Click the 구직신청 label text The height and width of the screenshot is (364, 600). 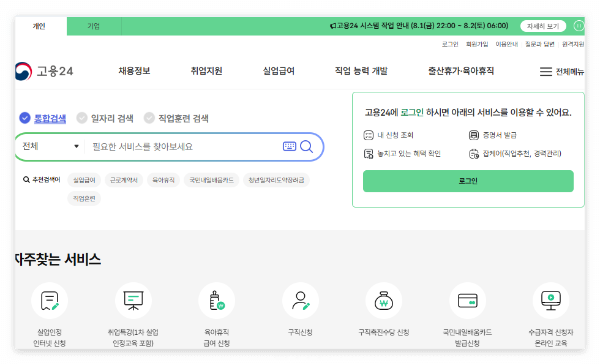point(300,332)
